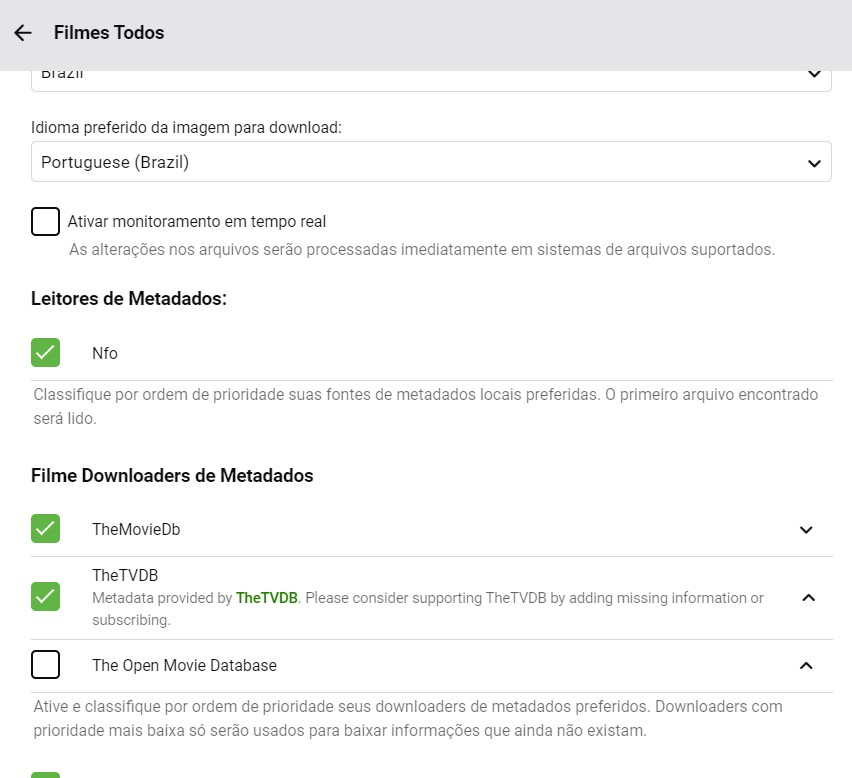This screenshot has width=852, height=778.
Task: Enable The Open Movie Database checkbox
Action: point(46,664)
